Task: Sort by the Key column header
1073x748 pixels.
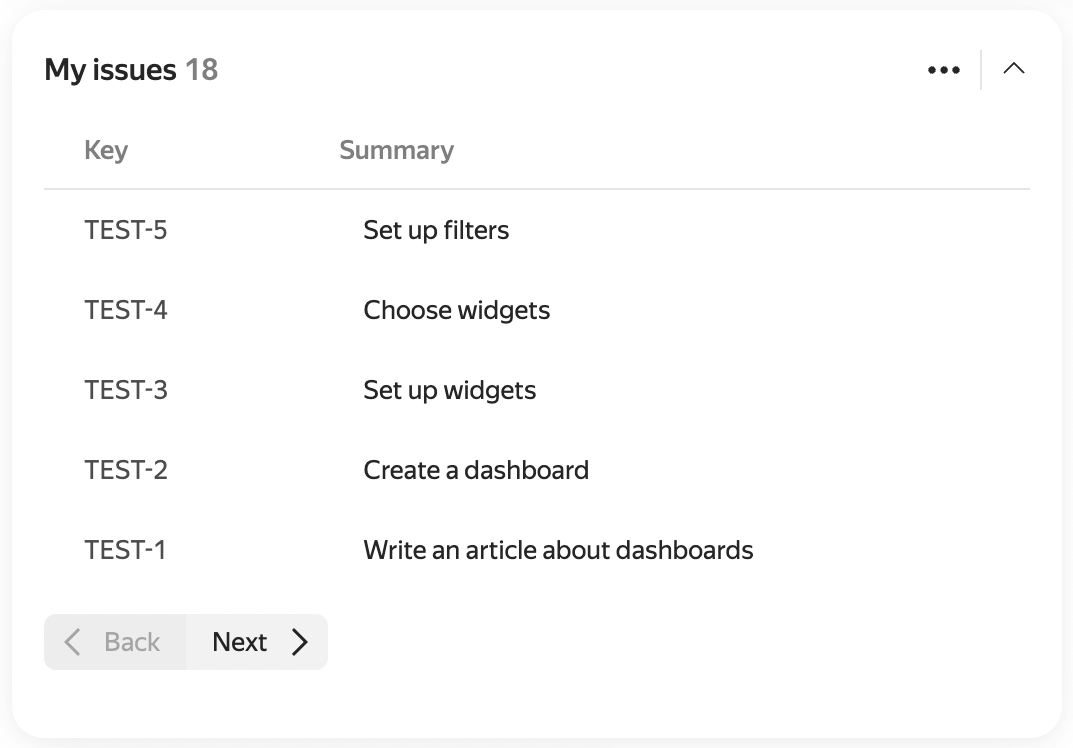Action: coord(106,151)
